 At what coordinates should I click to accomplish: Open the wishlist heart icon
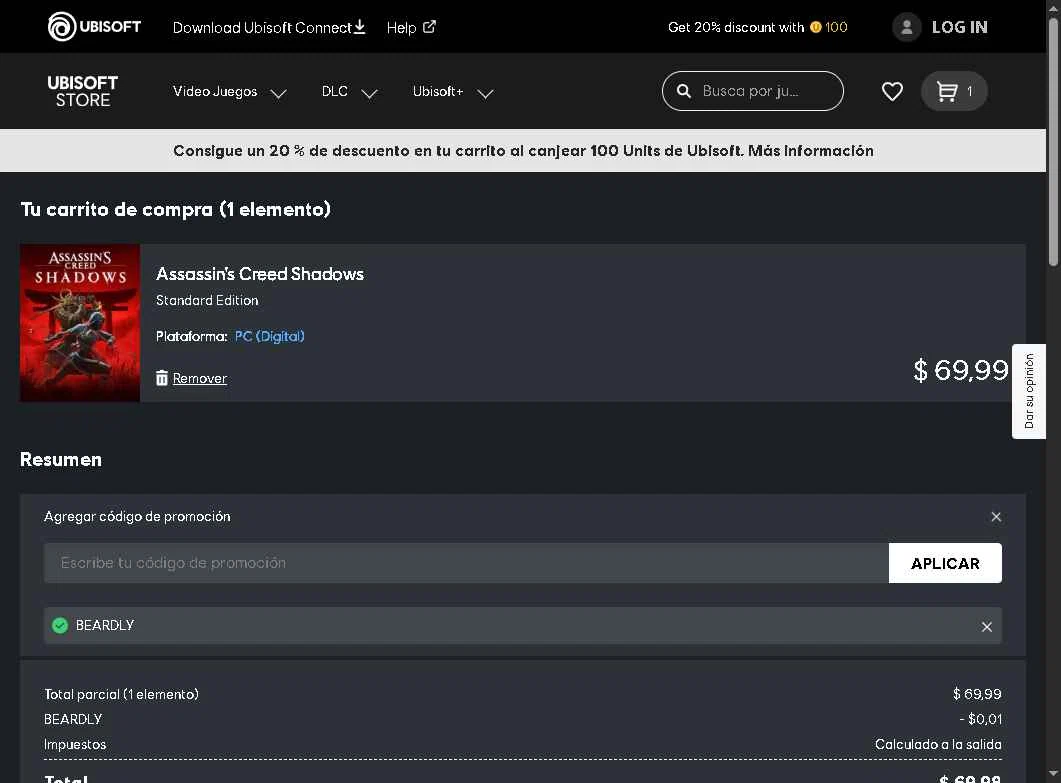click(x=892, y=91)
